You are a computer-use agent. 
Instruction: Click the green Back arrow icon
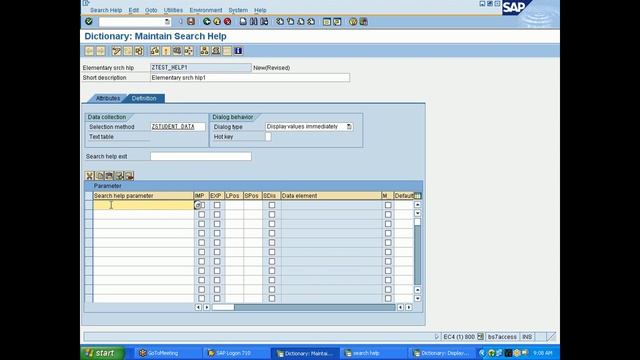coord(207,22)
